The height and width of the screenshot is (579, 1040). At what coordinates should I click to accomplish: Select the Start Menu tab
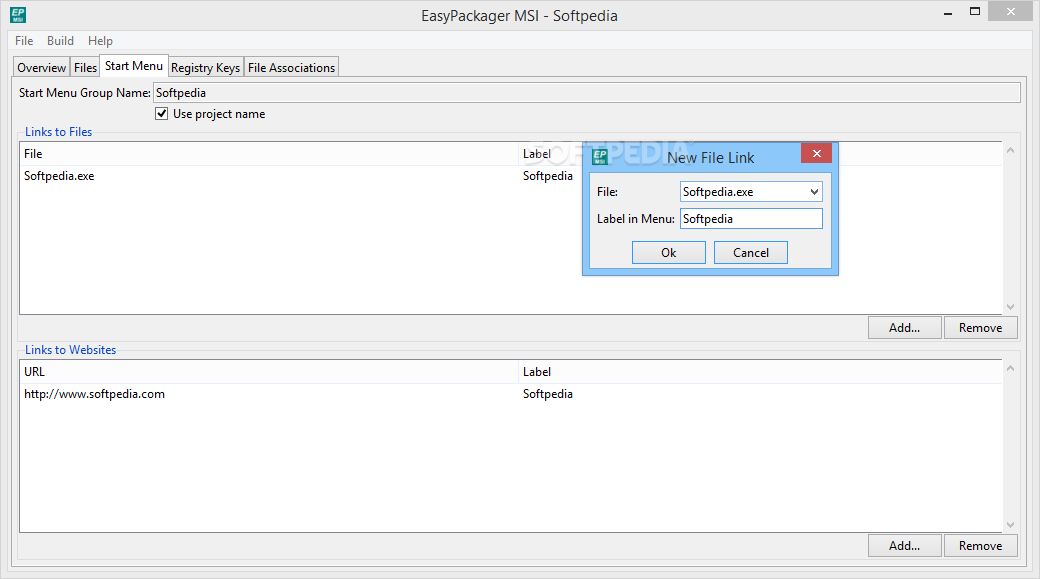pos(134,66)
